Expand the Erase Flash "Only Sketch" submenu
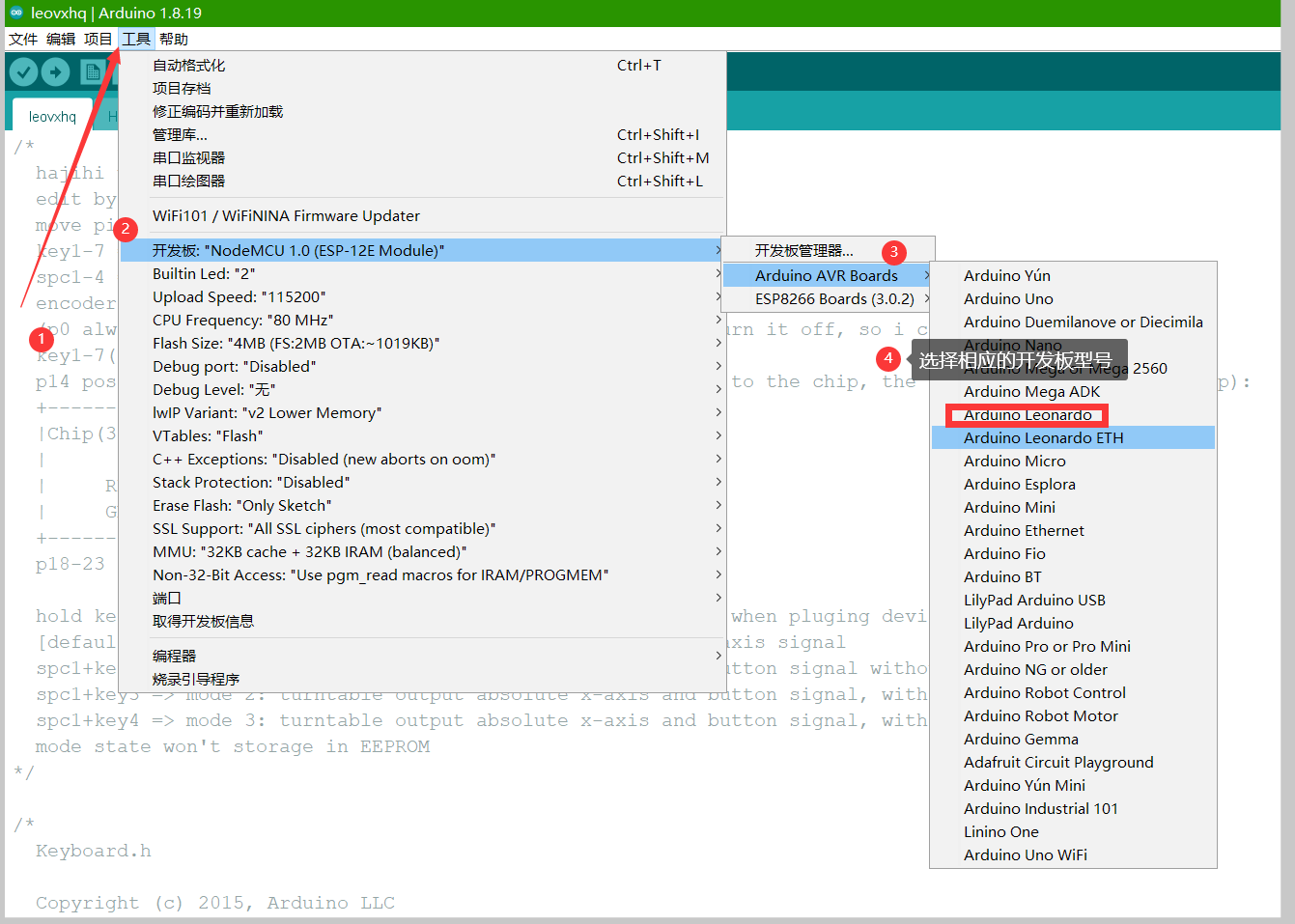 pyautogui.click(x=423, y=506)
